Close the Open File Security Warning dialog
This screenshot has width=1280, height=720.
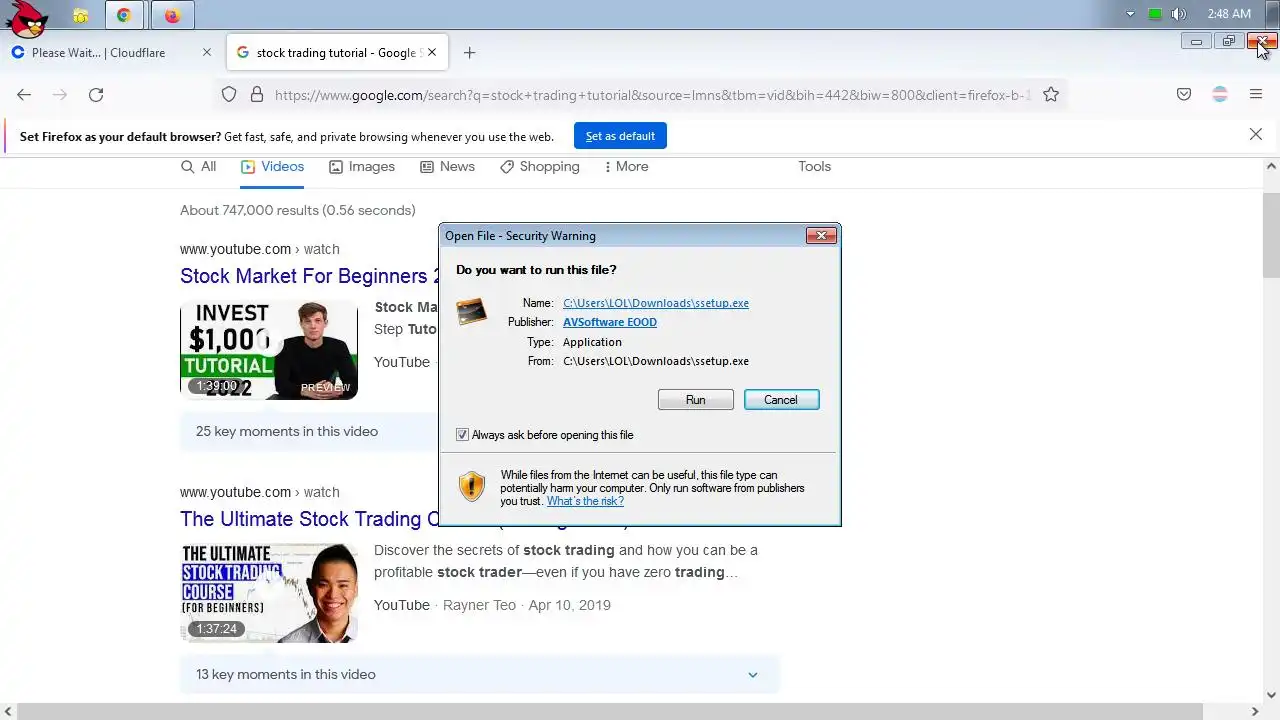pyautogui.click(x=821, y=236)
